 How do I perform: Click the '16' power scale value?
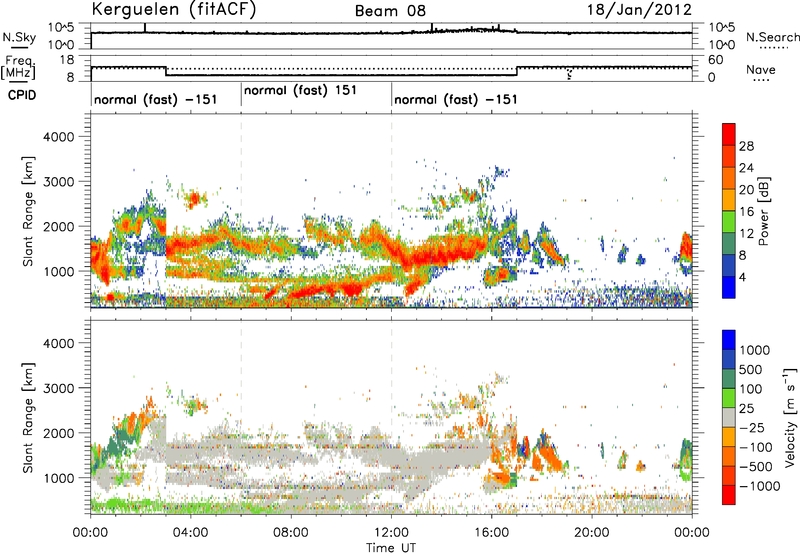[x=746, y=212]
